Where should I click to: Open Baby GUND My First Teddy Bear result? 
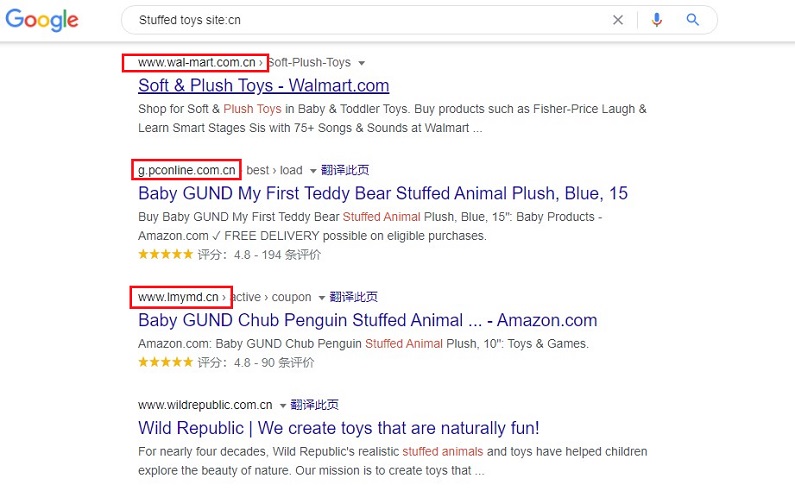[x=383, y=193]
